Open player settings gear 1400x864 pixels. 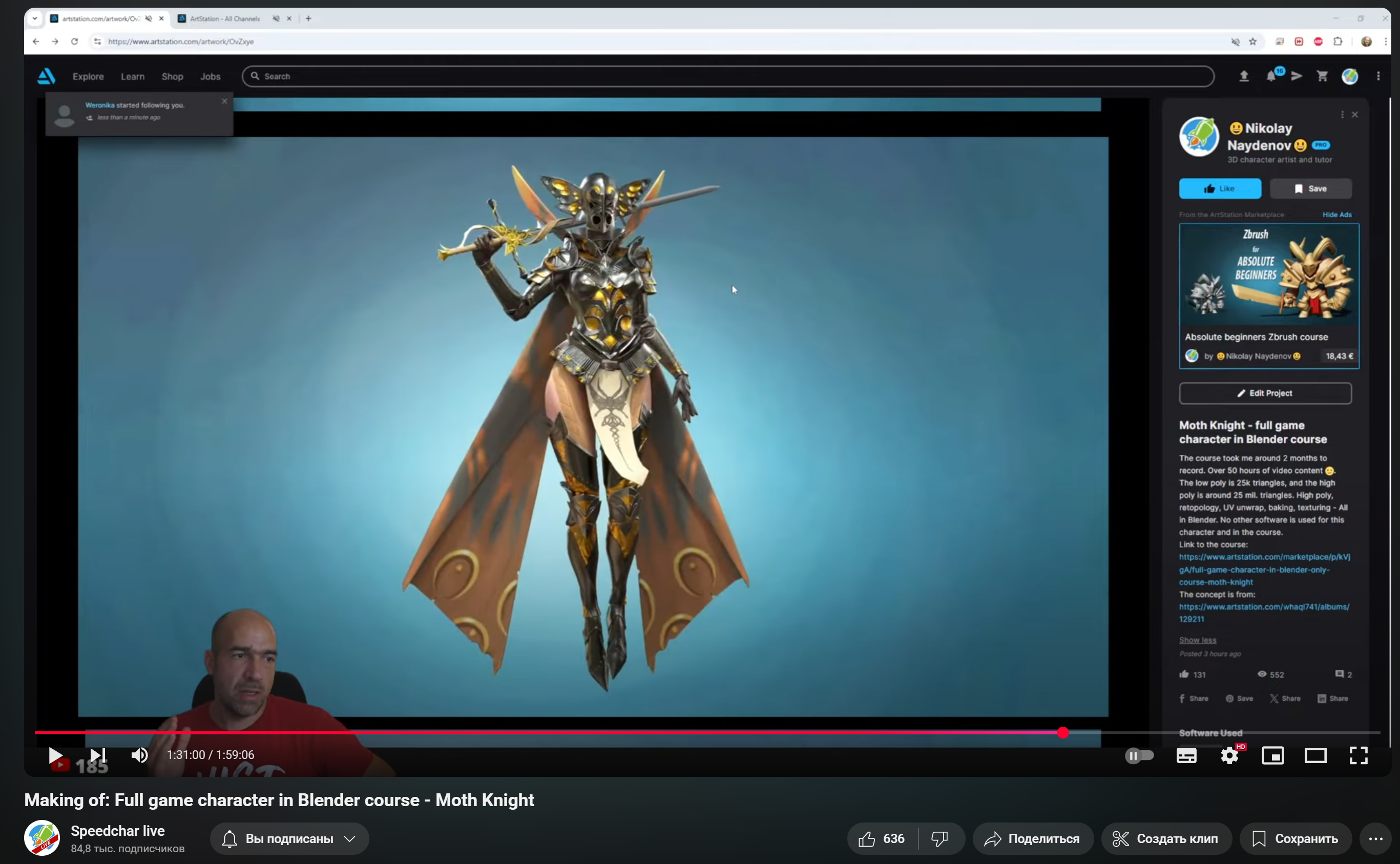[1229, 755]
